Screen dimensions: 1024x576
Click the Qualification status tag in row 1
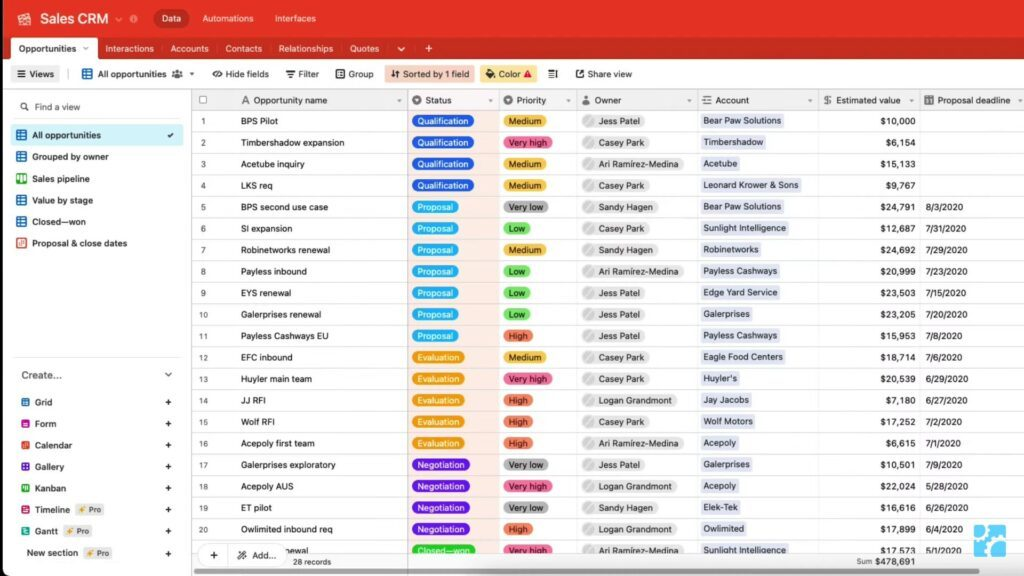442,121
